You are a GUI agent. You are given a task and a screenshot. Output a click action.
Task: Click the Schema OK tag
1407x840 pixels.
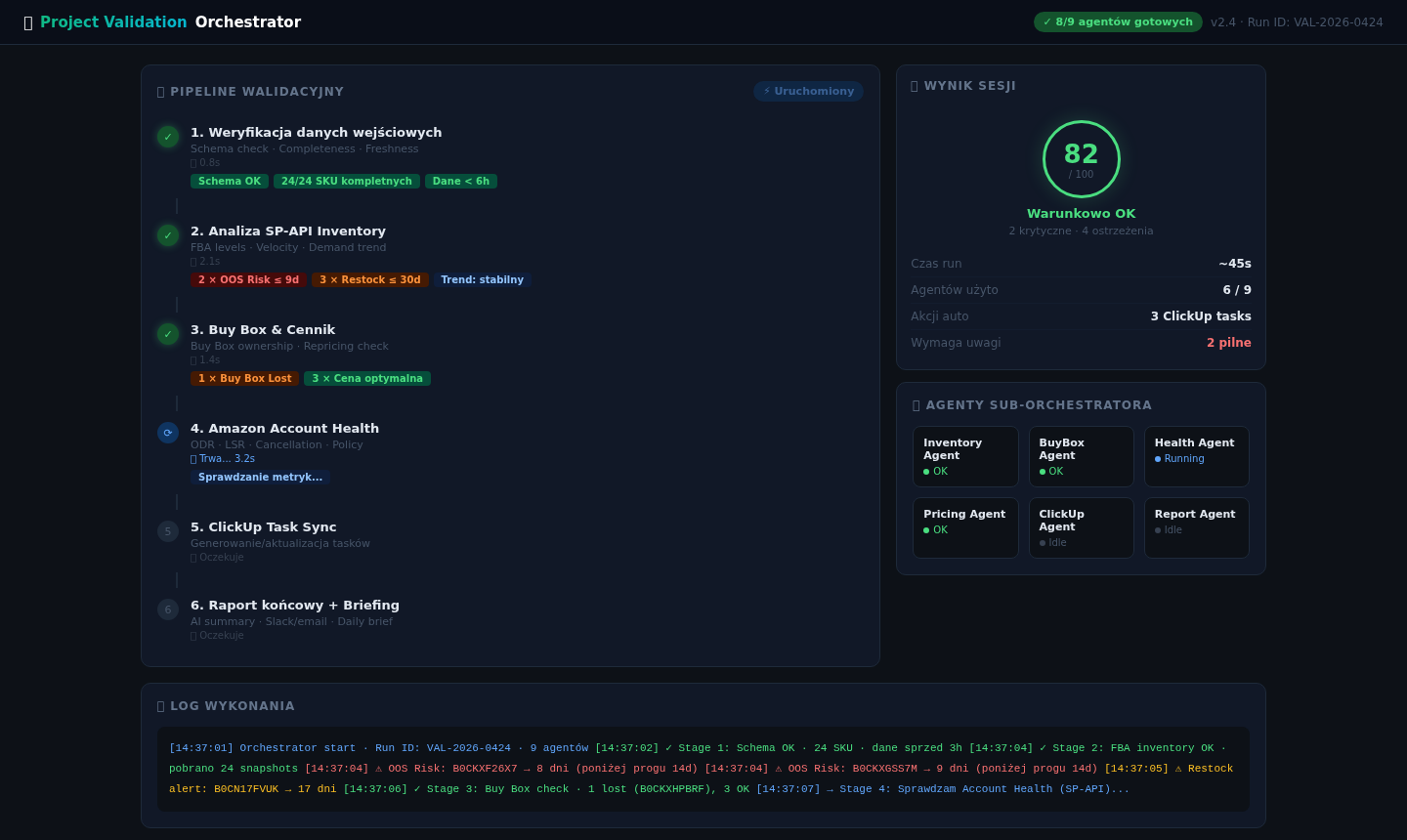click(x=230, y=181)
